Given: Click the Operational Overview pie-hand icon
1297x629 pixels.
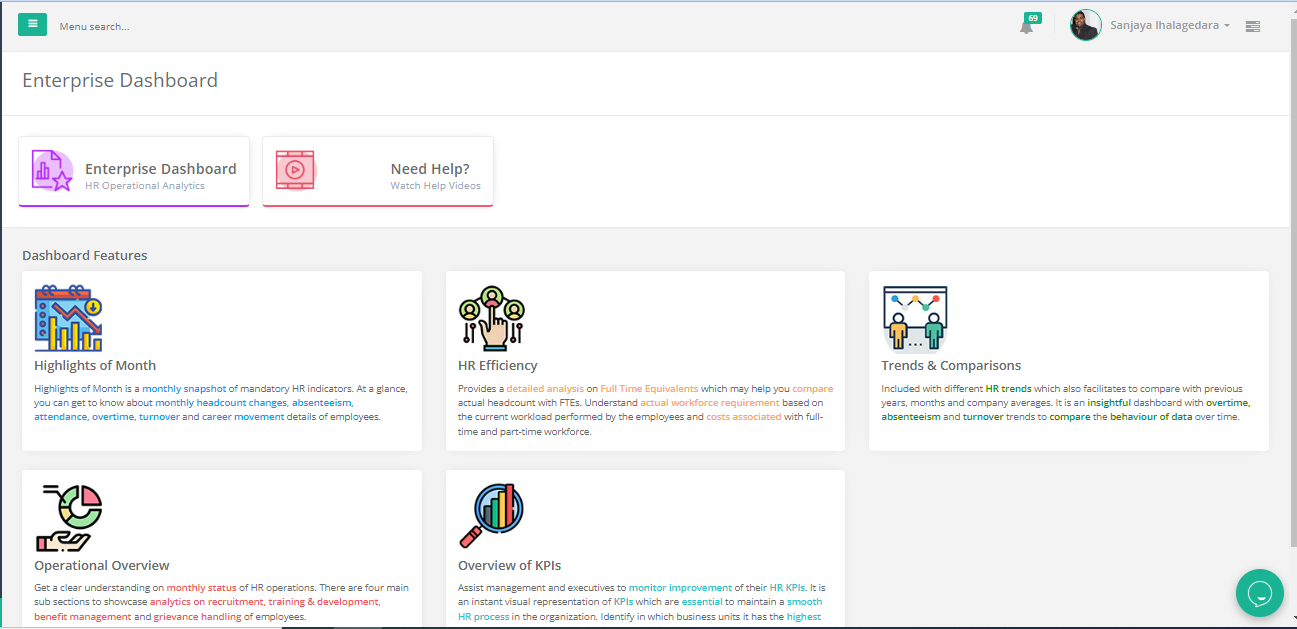Looking at the screenshot, I should pyautogui.click(x=69, y=518).
